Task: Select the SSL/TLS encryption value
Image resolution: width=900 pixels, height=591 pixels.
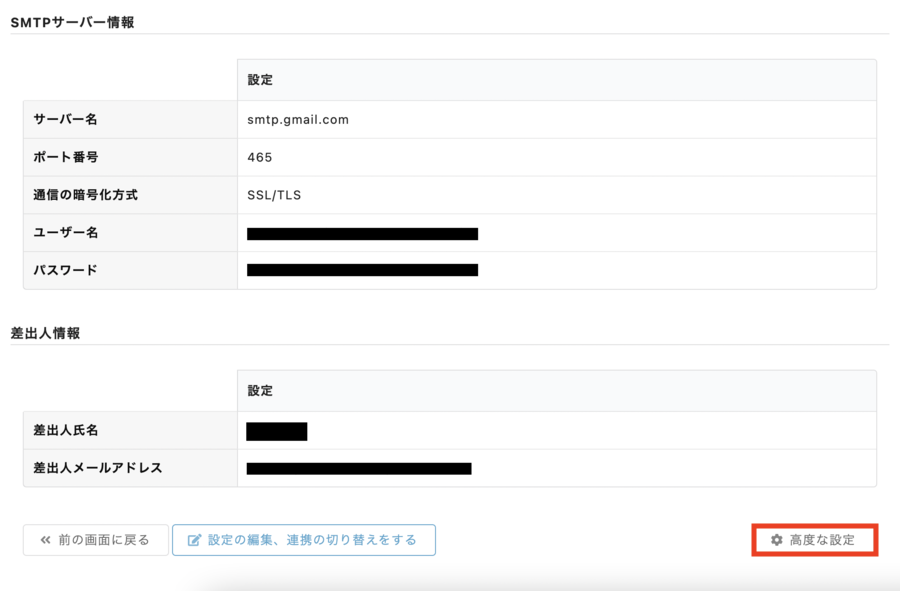Action: pyautogui.click(x=274, y=195)
